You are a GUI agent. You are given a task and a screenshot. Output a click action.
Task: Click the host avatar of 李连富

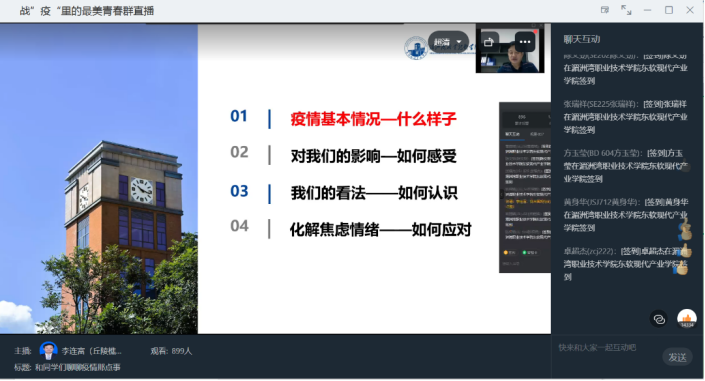pyautogui.click(x=48, y=351)
